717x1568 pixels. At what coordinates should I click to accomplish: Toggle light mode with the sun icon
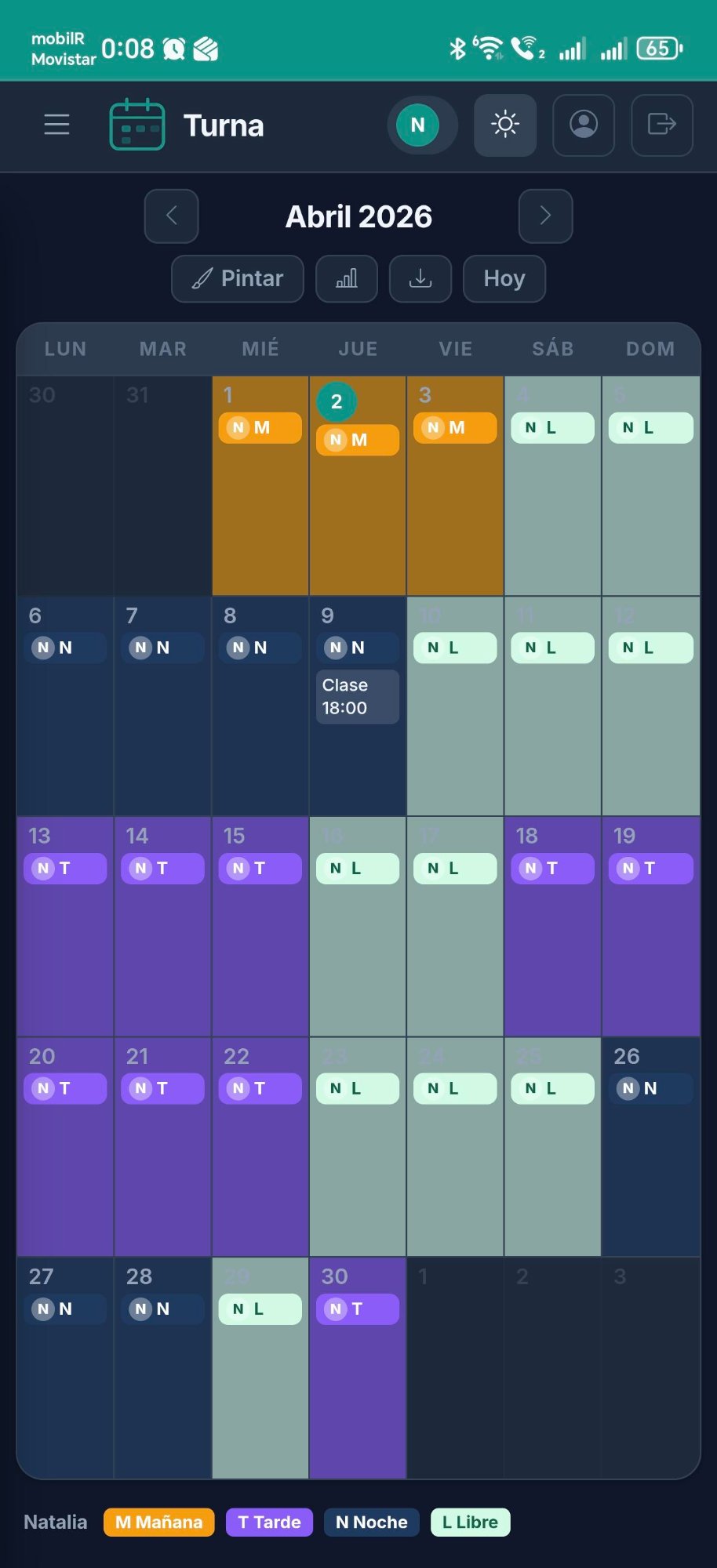504,124
